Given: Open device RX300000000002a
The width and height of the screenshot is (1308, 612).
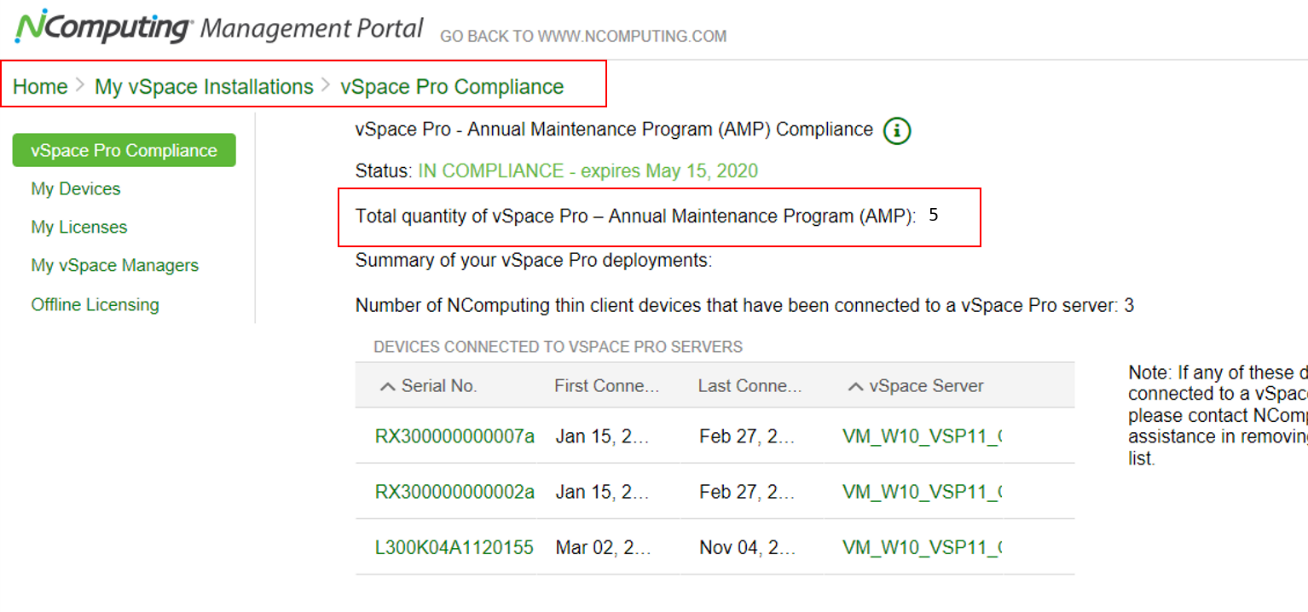Looking at the screenshot, I should [455, 492].
